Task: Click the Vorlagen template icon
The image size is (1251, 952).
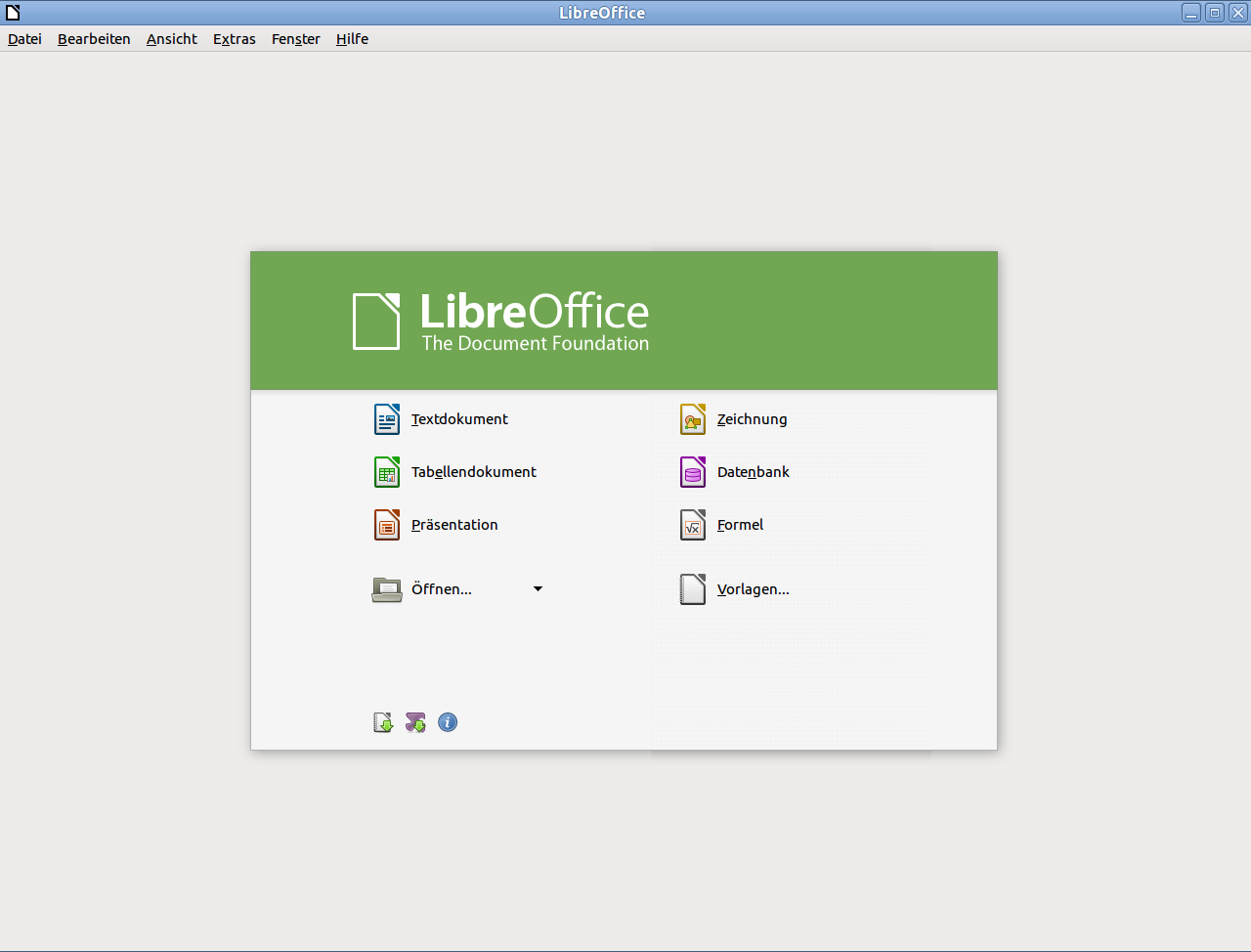Action: pos(693,589)
